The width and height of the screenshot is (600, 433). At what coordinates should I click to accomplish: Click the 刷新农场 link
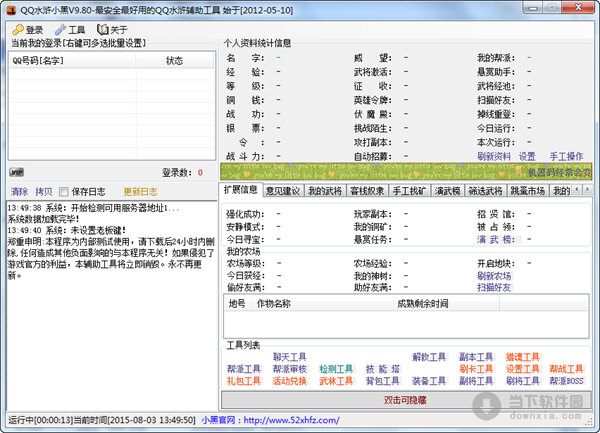pyautogui.click(x=494, y=276)
